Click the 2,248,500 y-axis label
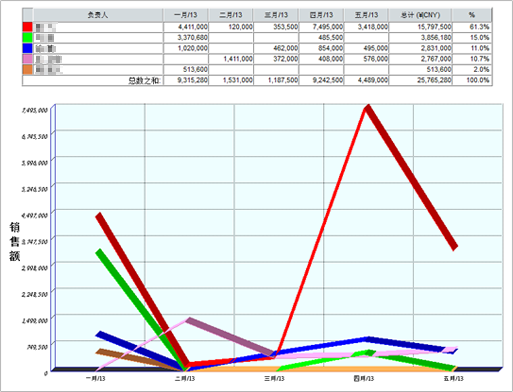Image resolution: width=513 pixels, height=392 pixels. (x=35, y=294)
